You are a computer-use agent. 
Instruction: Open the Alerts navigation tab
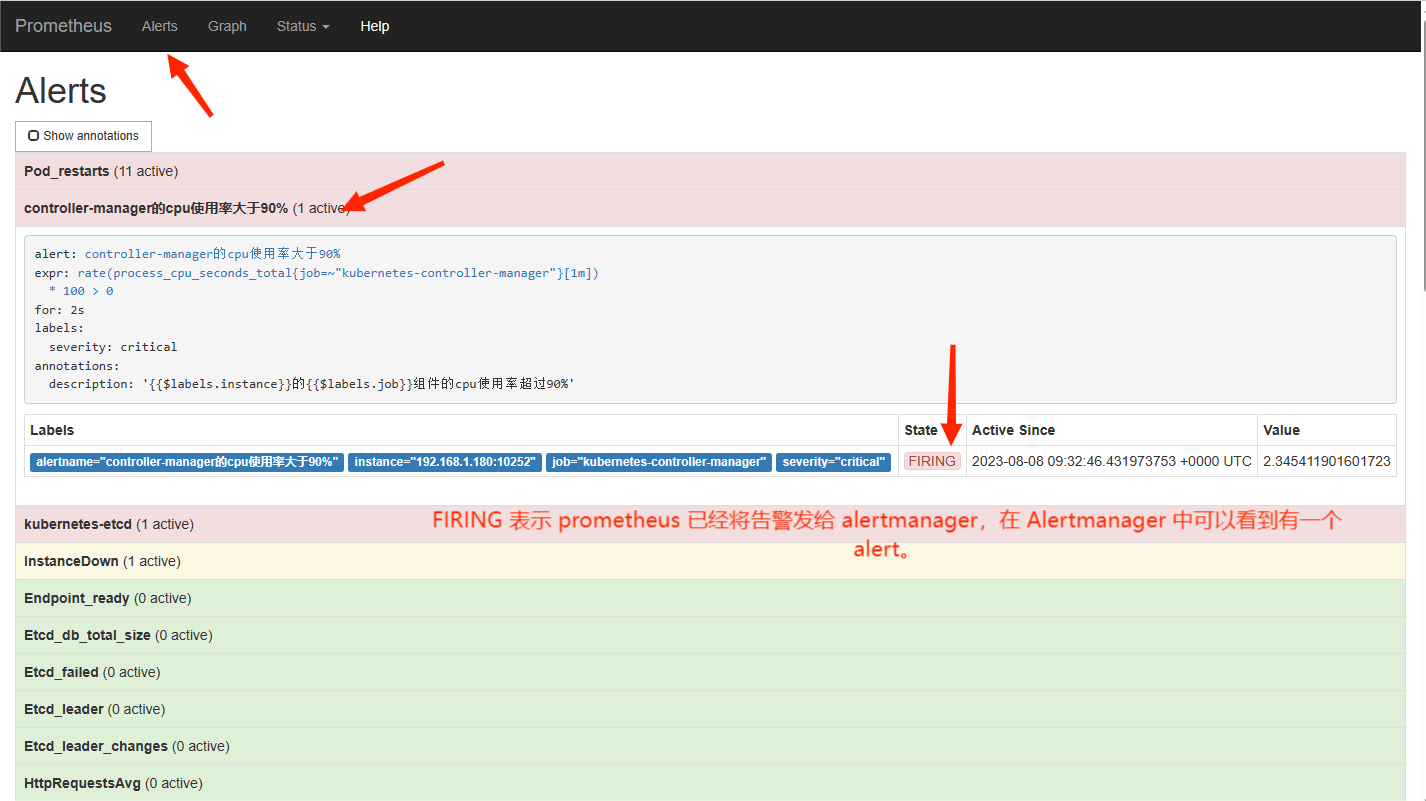160,26
